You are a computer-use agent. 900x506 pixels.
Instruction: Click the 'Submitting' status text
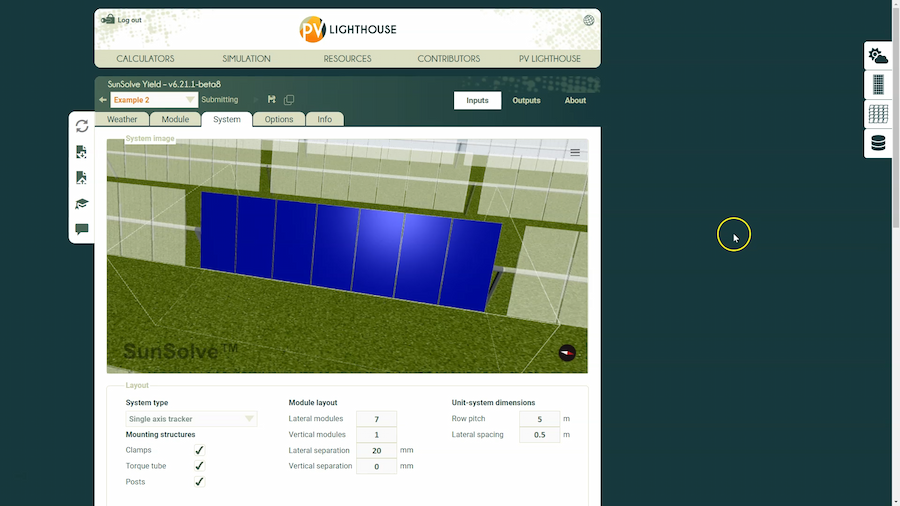pyautogui.click(x=219, y=100)
